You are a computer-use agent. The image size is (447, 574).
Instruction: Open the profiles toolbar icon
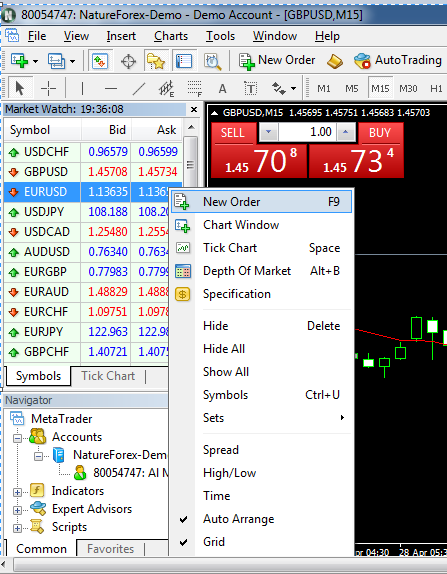56,60
